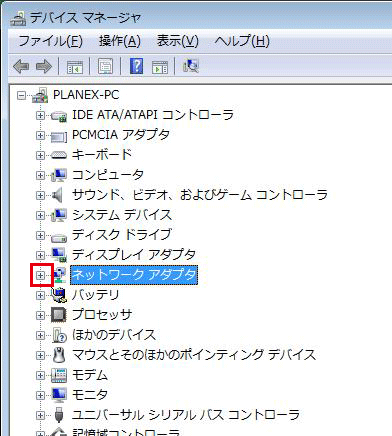Click the show/hide console tree icon
Viewport: 392px width, 436px height.
pyautogui.click(x=75, y=67)
